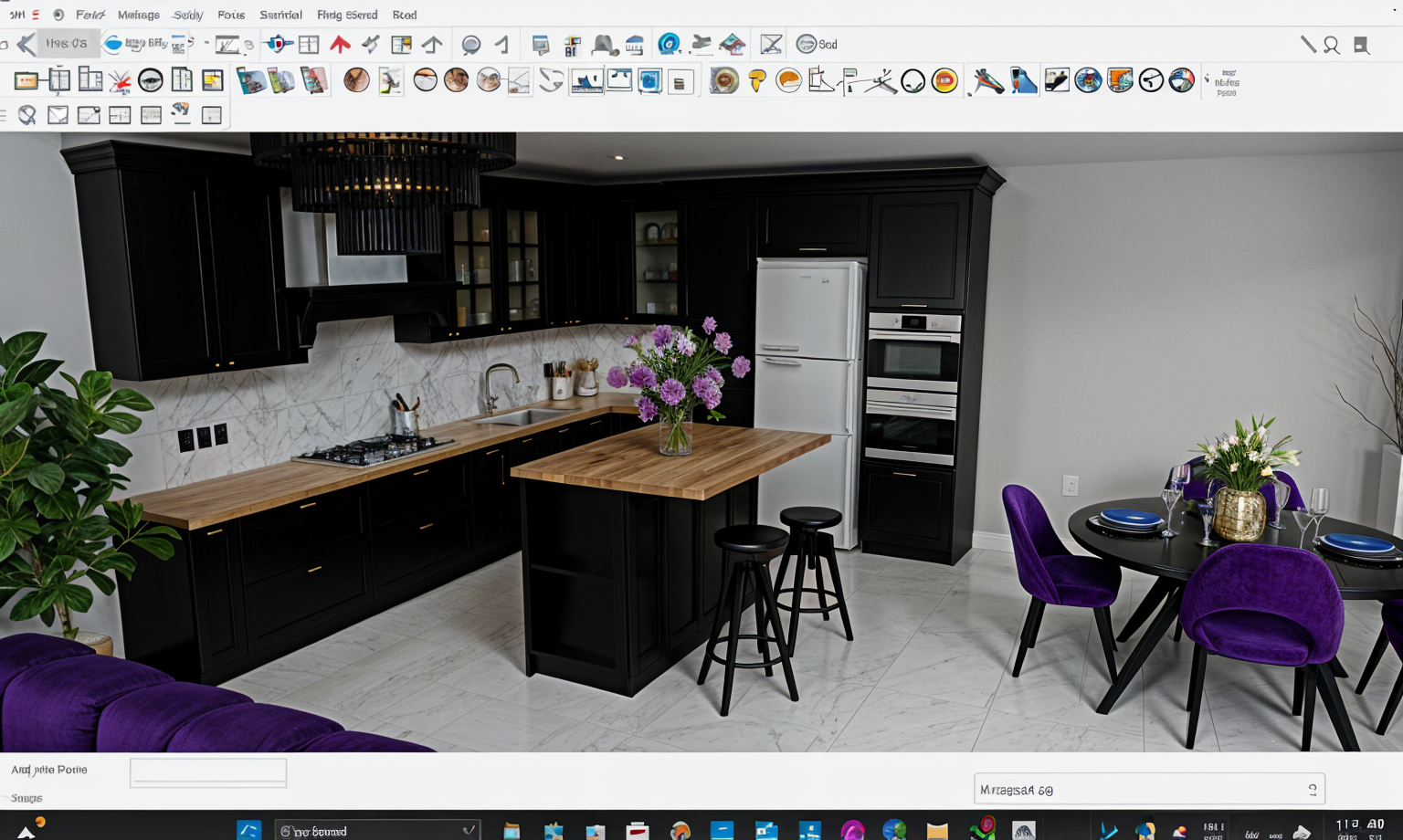Open the magnifier search icon at top right
The width and height of the screenshot is (1403, 840).
point(1332,45)
